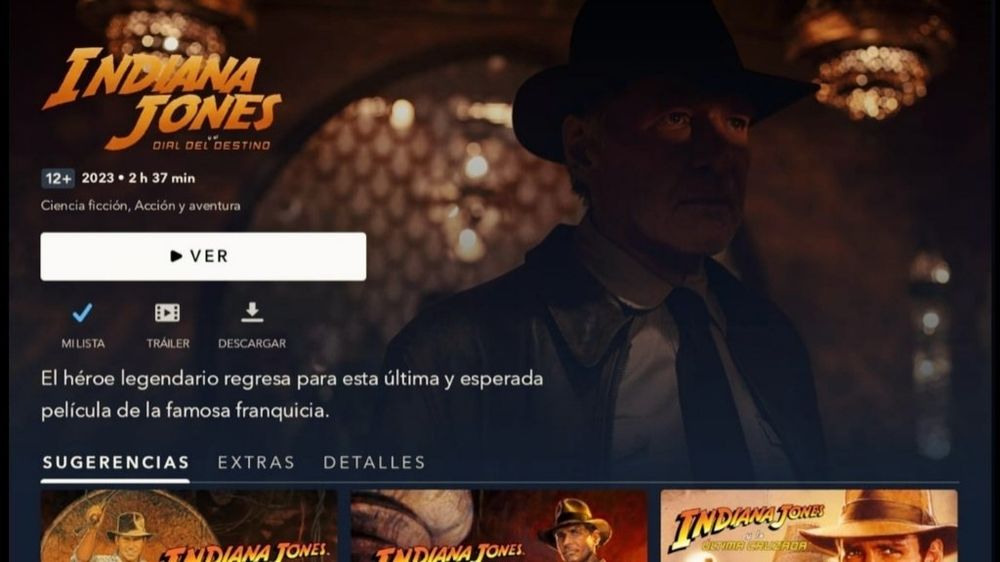Click the DESCARGAR label text
1000x562 pixels.
click(252, 343)
